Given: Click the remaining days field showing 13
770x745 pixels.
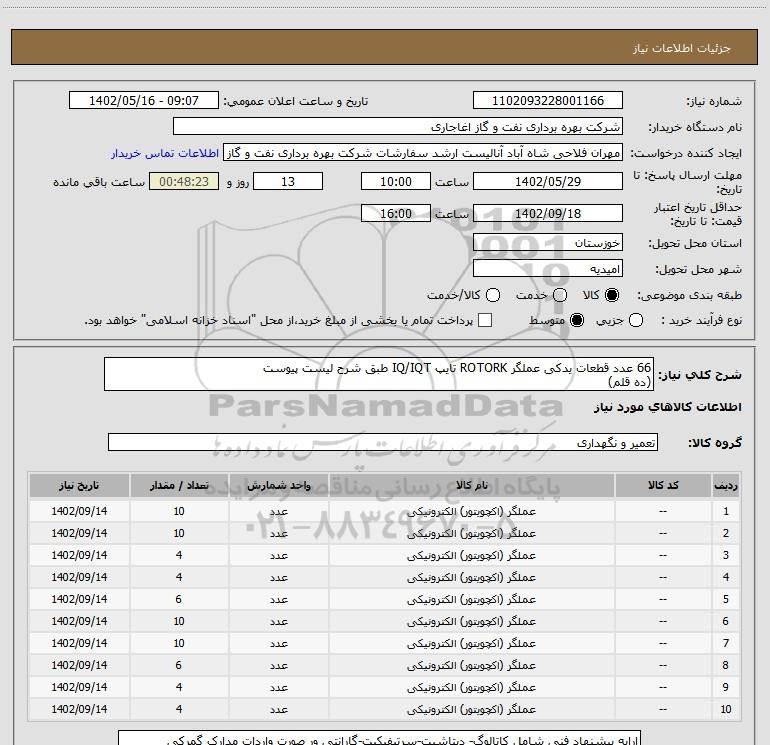Looking at the screenshot, I should click(x=288, y=181).
